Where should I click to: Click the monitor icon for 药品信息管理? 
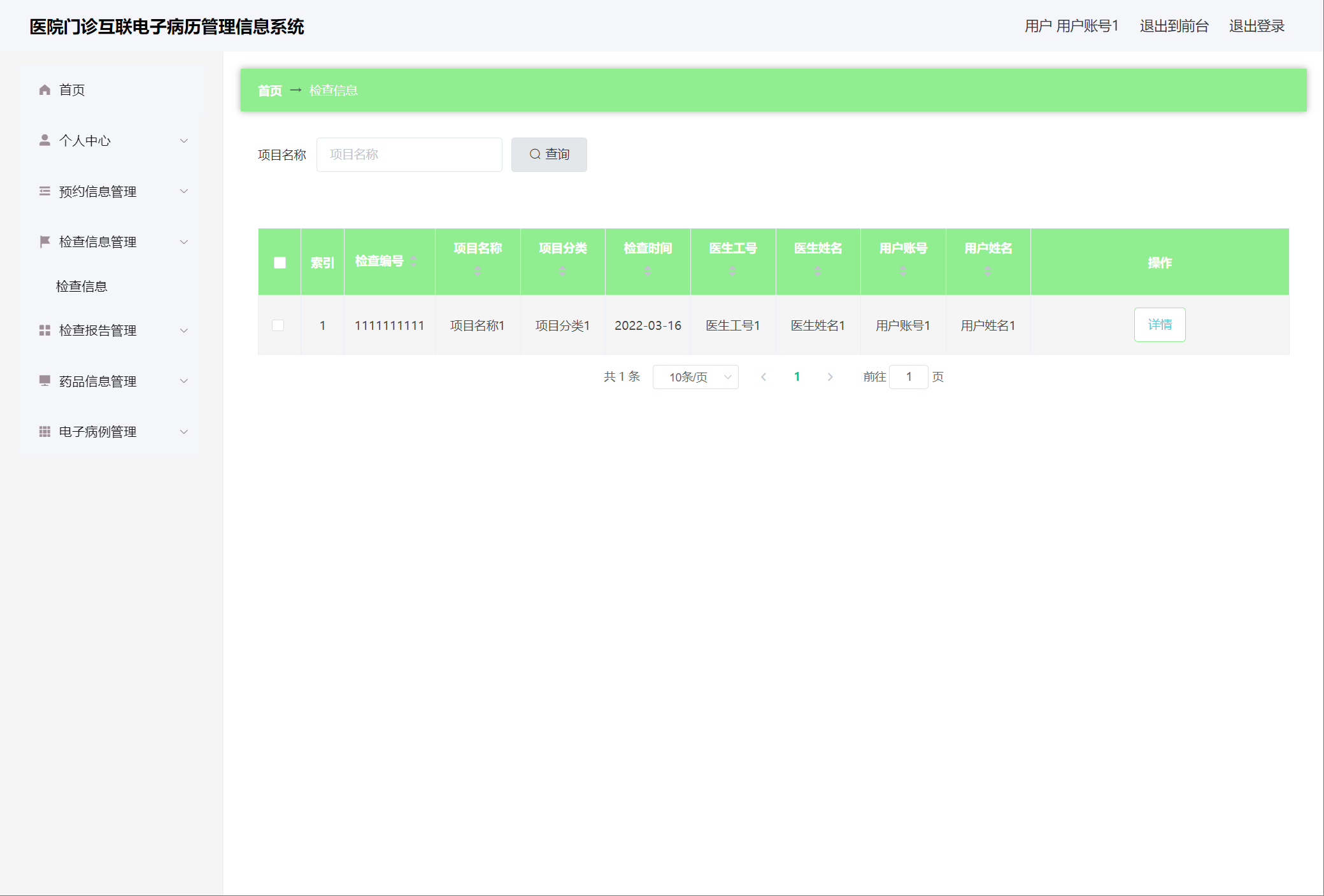point(45,381)
